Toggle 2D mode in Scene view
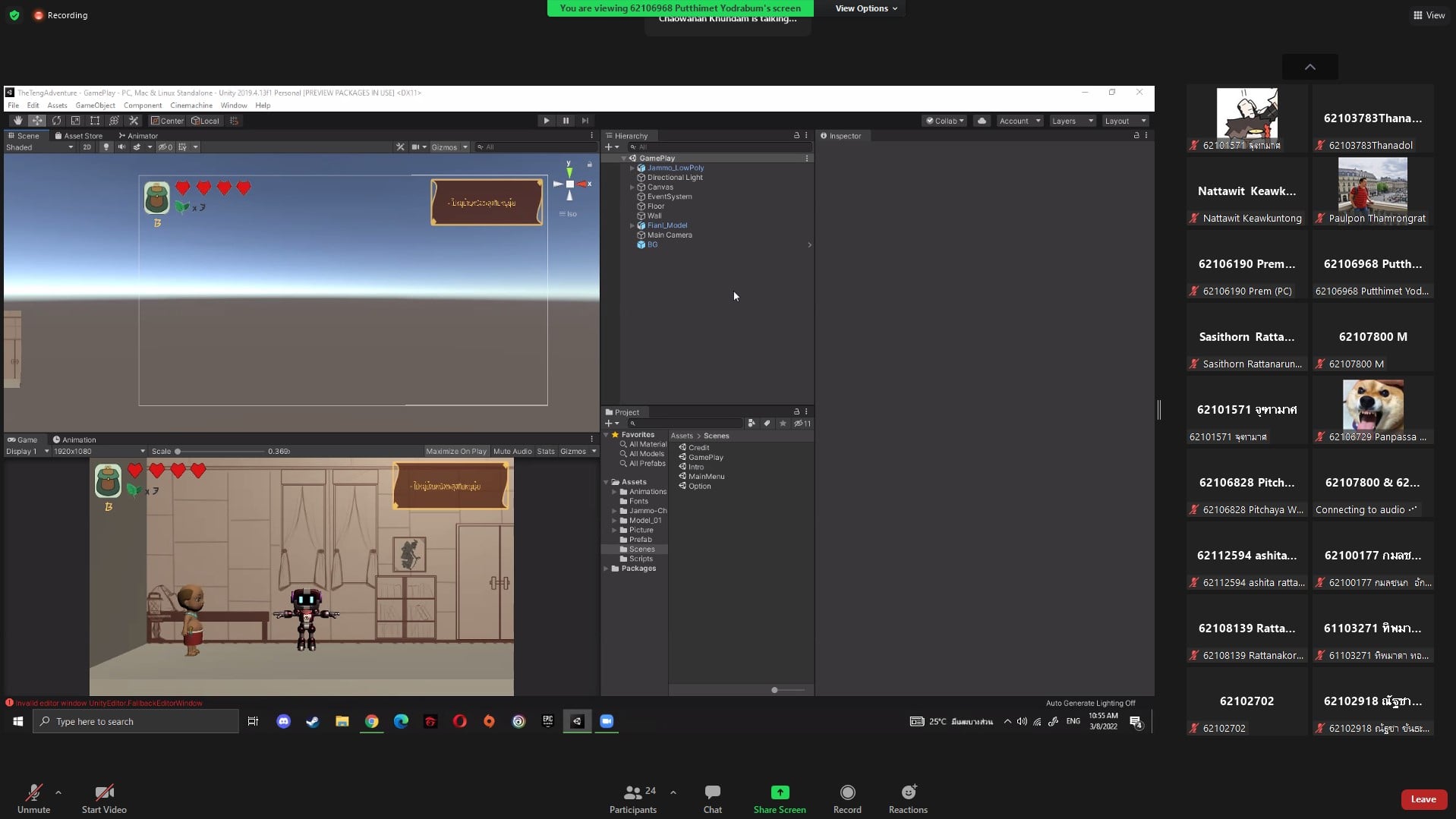This screenshot has width=1456, height=819. coord(87,147)
